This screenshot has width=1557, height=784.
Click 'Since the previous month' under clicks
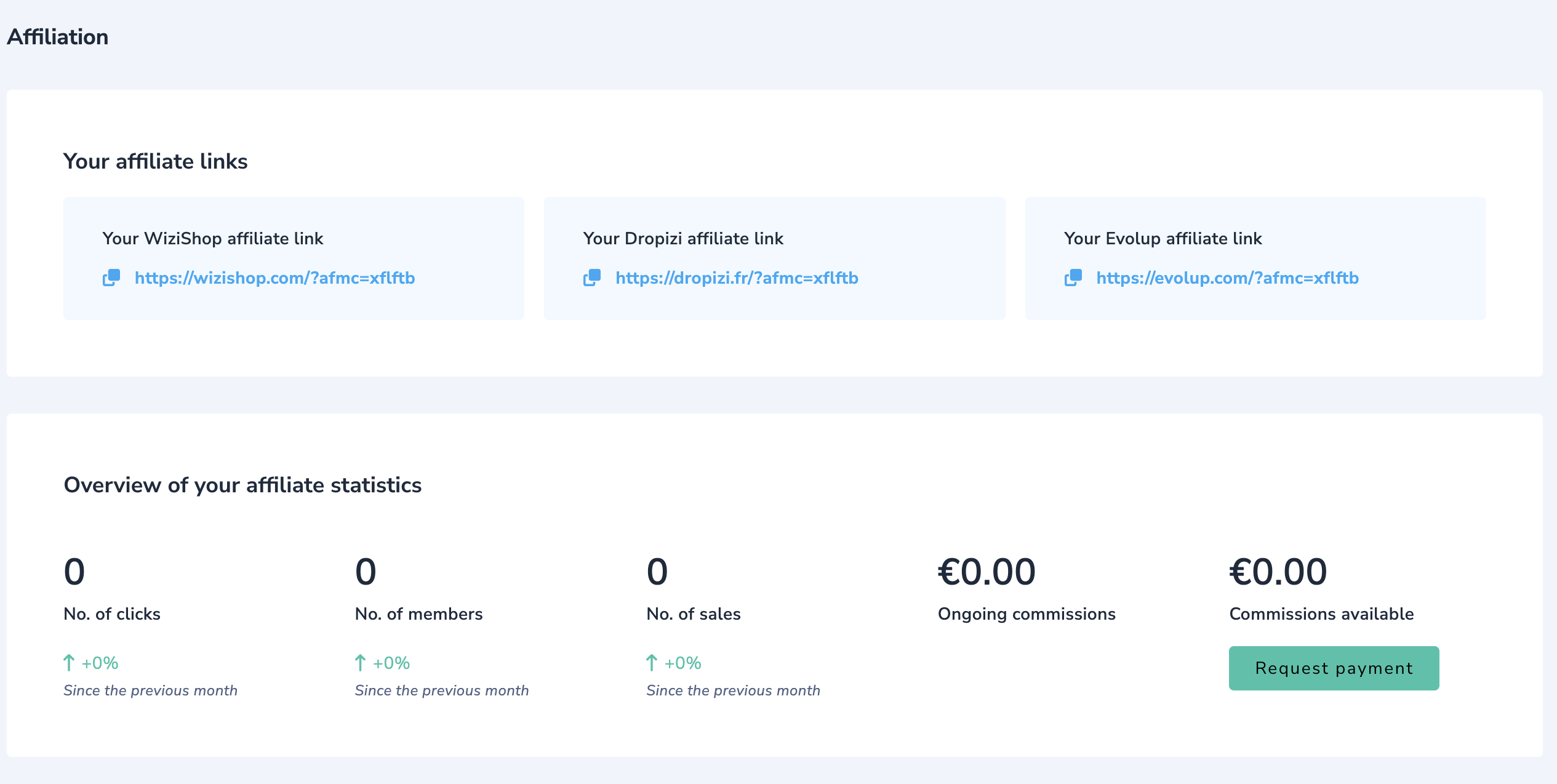150,690
